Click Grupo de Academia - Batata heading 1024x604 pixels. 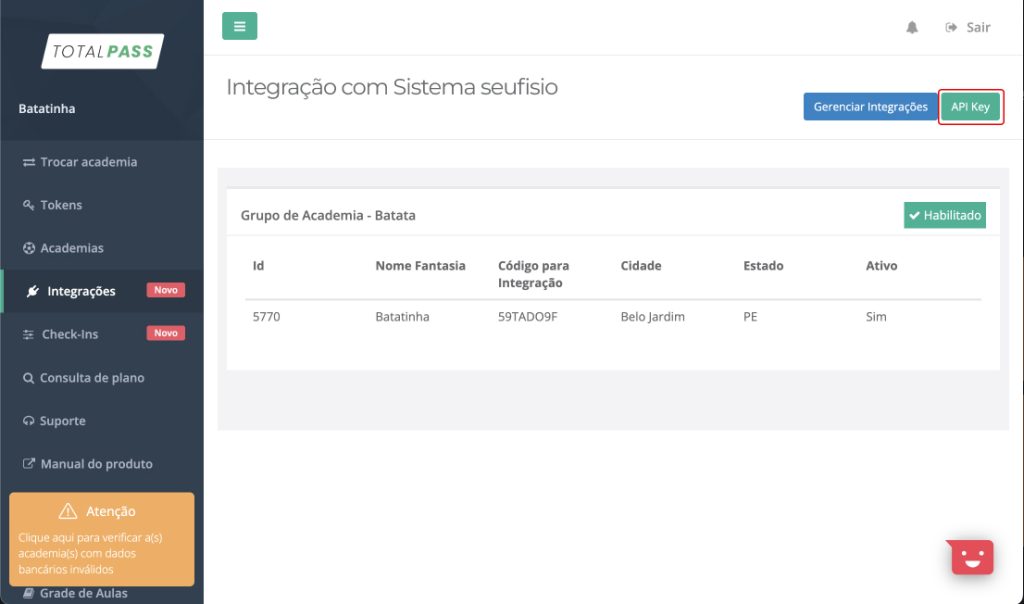[328, 215]
